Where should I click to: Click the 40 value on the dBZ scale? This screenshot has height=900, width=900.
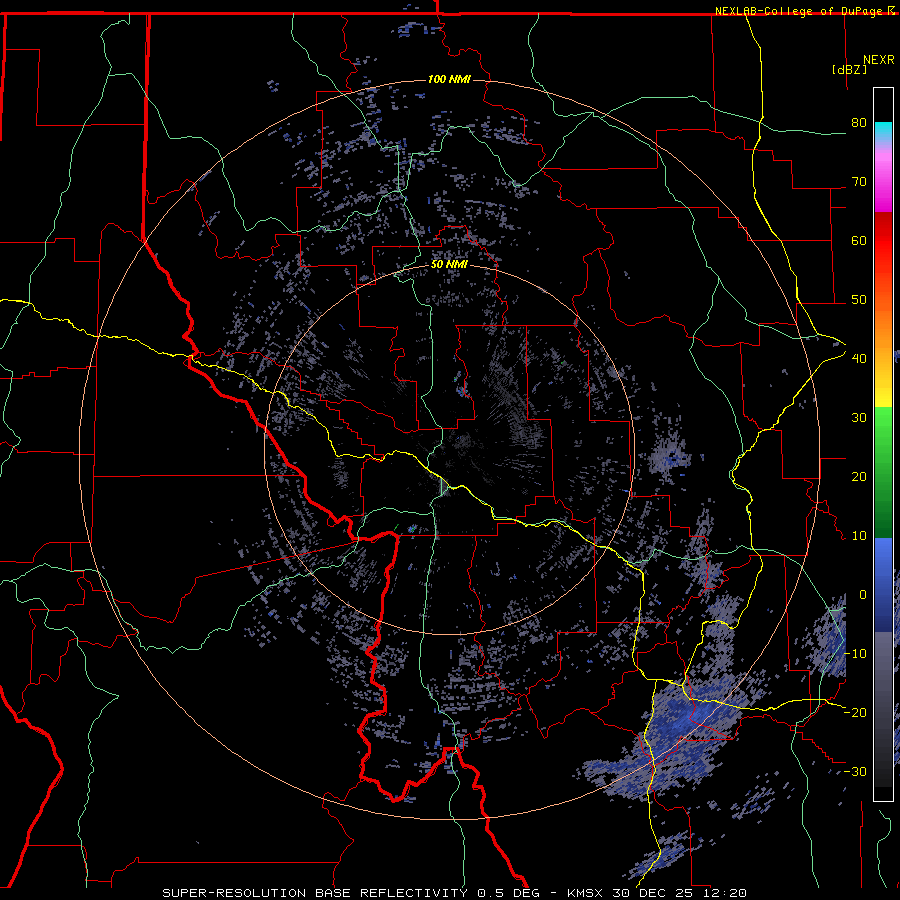click(x=859, y=359)
